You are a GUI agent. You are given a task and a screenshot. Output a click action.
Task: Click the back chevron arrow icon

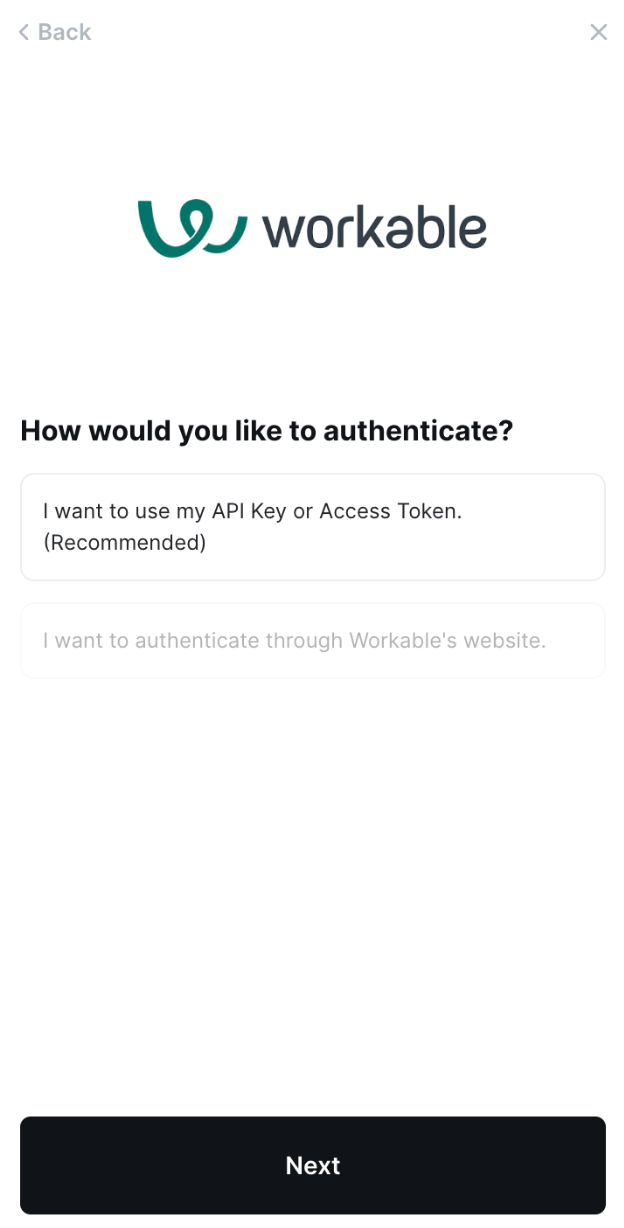pos(24,32)
